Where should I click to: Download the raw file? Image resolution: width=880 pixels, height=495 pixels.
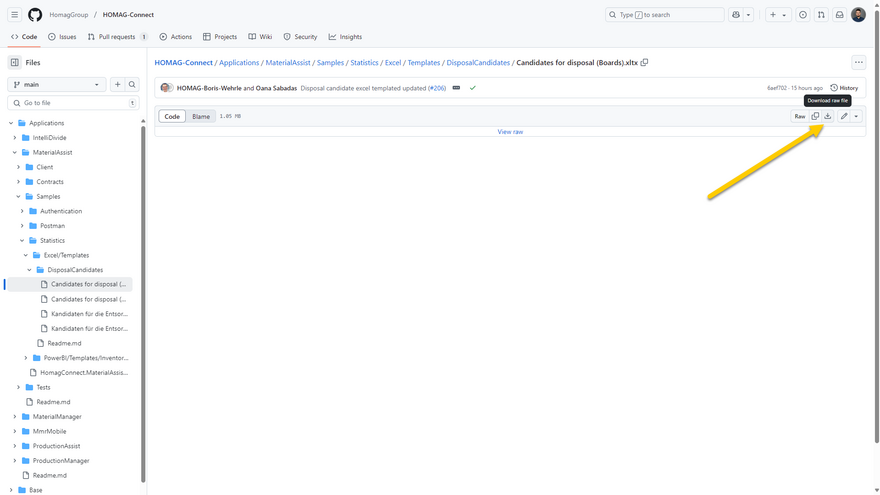(x=827, y=116)
